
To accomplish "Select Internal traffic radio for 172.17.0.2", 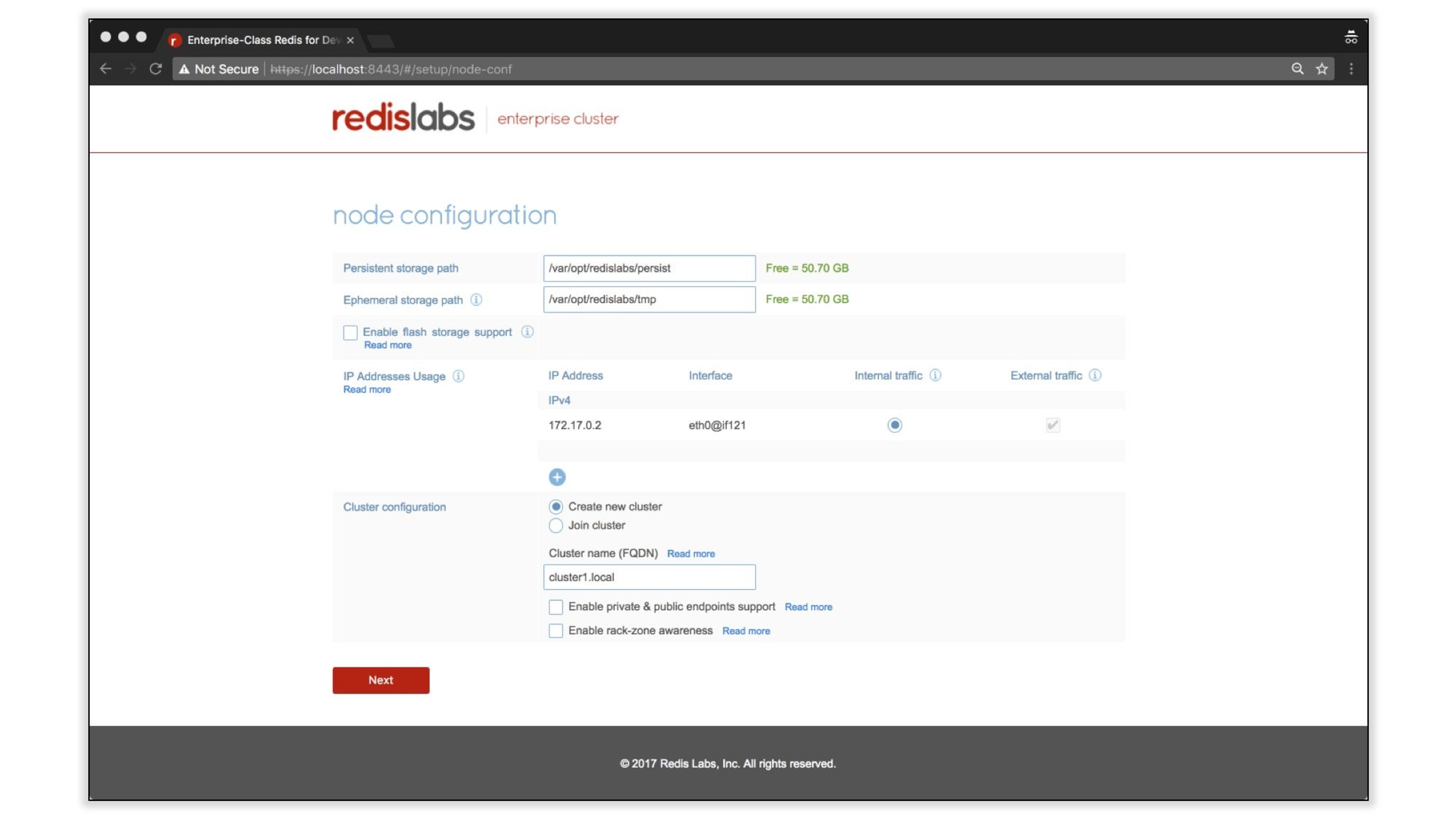I will (894, 425).
